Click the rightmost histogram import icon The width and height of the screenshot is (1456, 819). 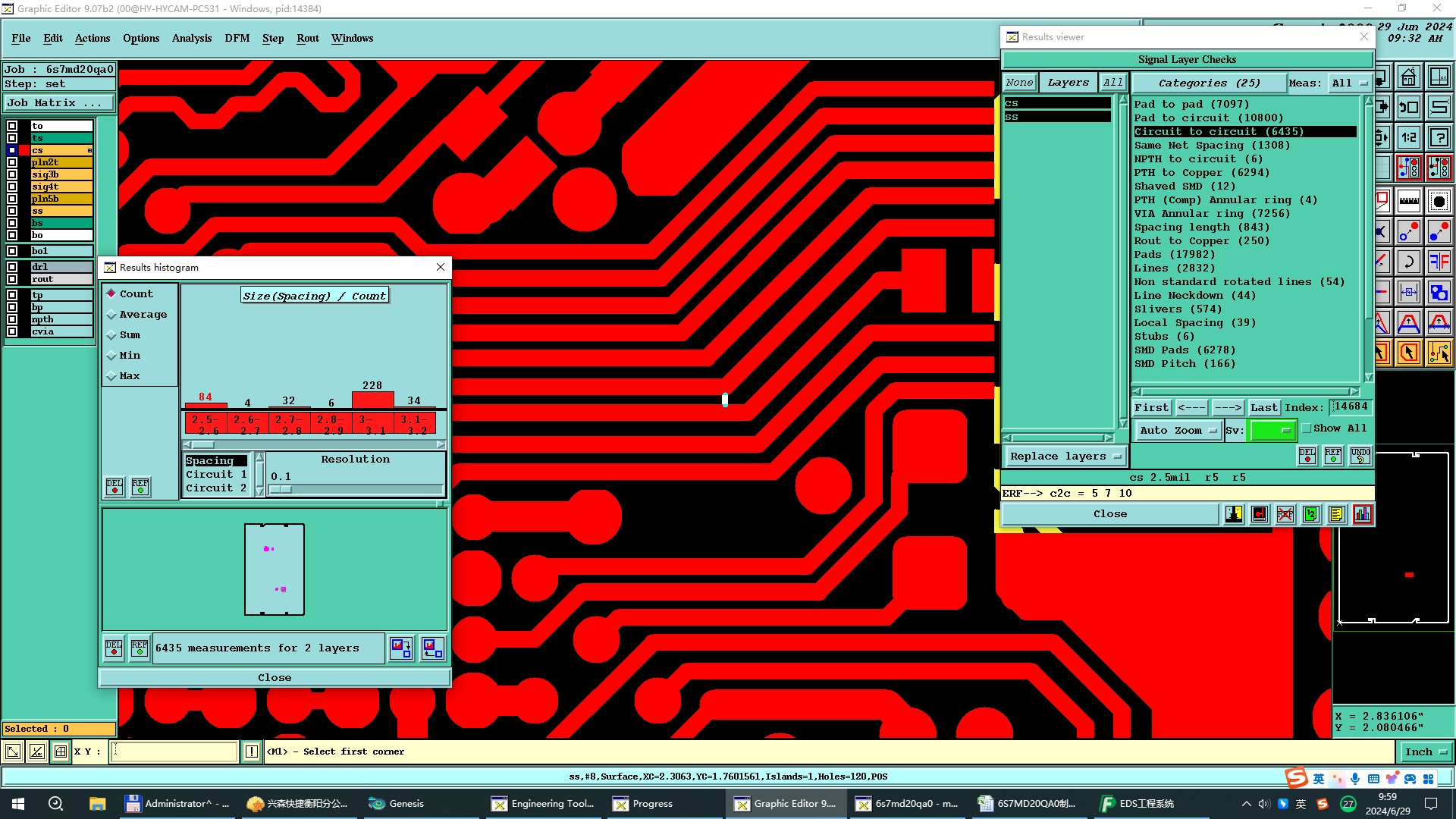(x=433, y=648)
